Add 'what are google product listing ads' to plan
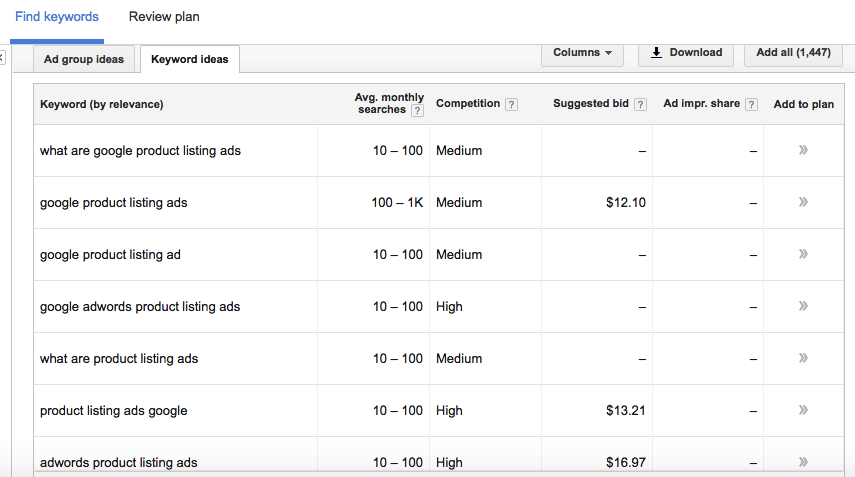 (803, 151)
